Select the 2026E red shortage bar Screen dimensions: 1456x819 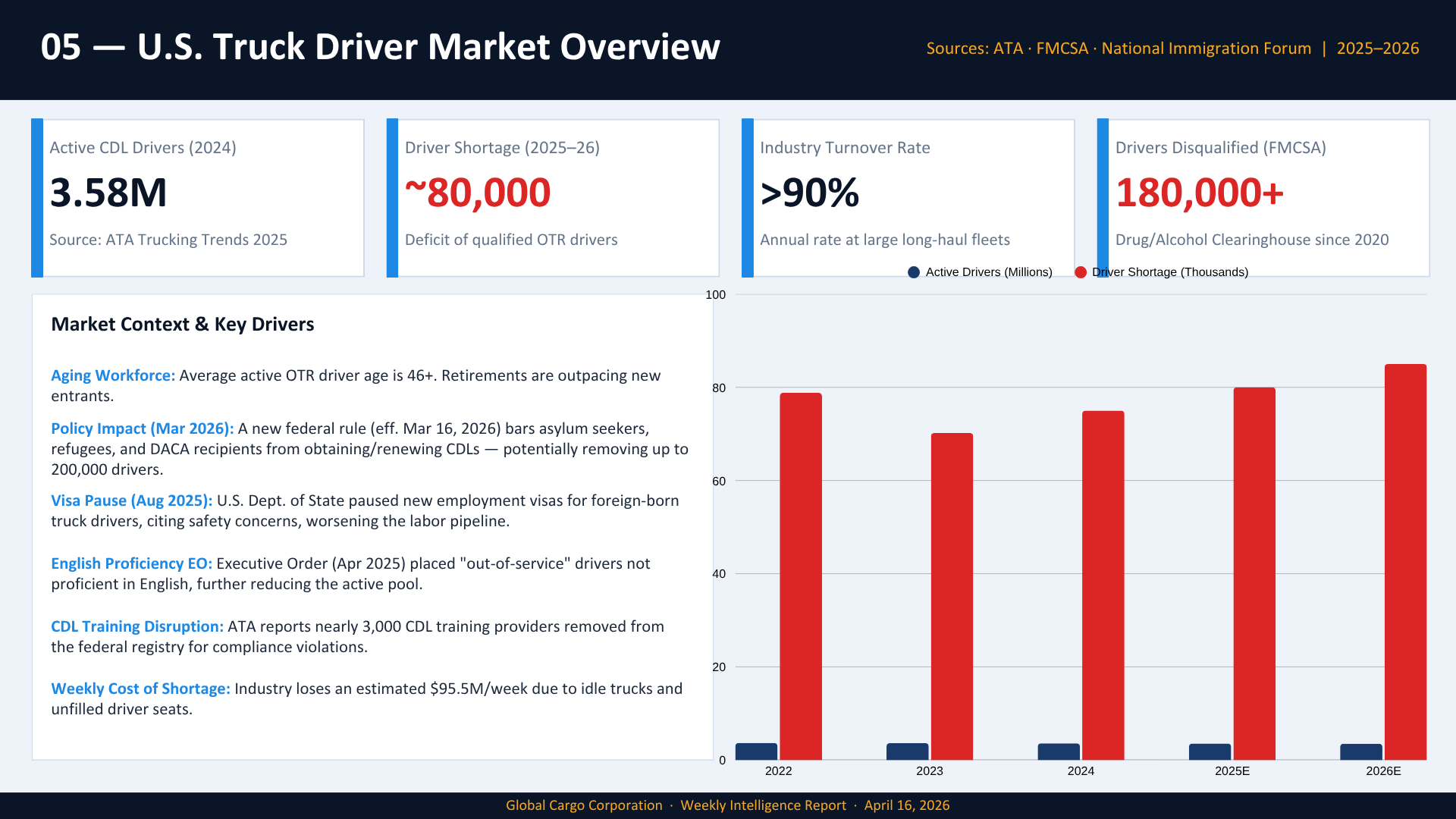(1405, 561)
